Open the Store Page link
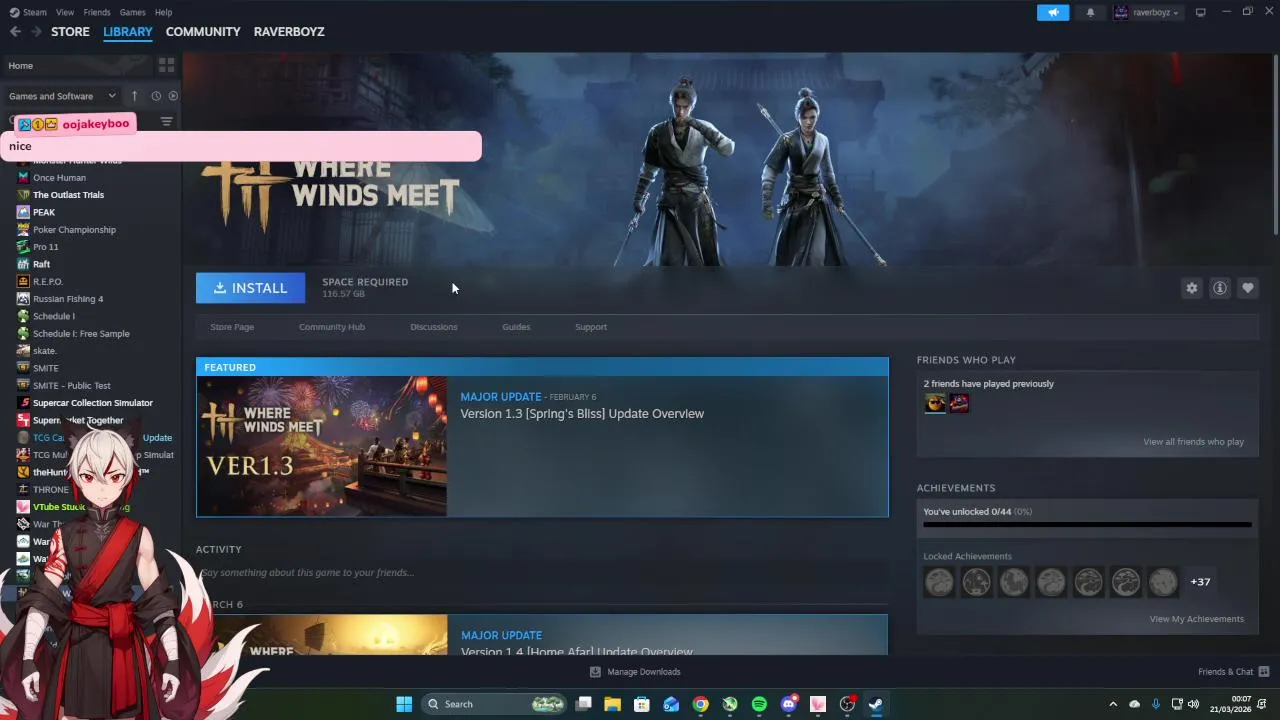 pos(232,327)
